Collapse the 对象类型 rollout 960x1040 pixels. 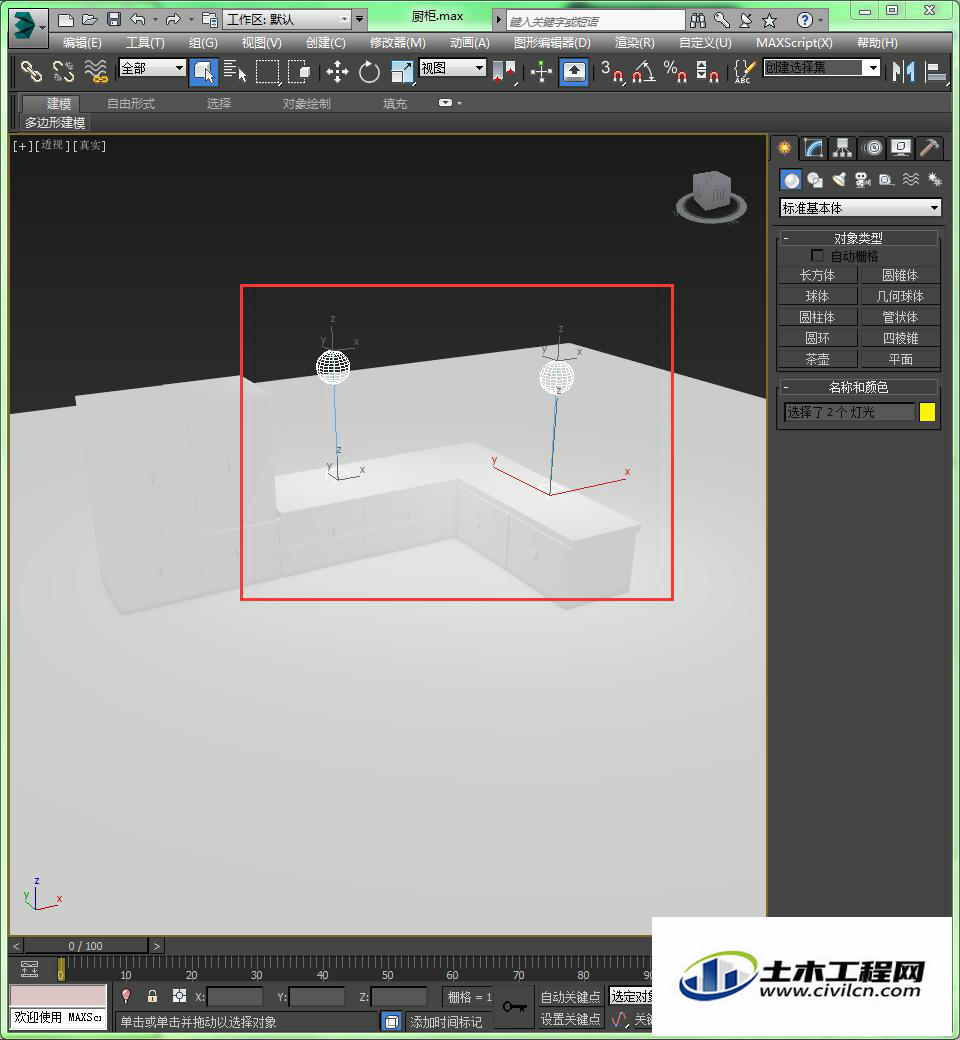[858, 237]
